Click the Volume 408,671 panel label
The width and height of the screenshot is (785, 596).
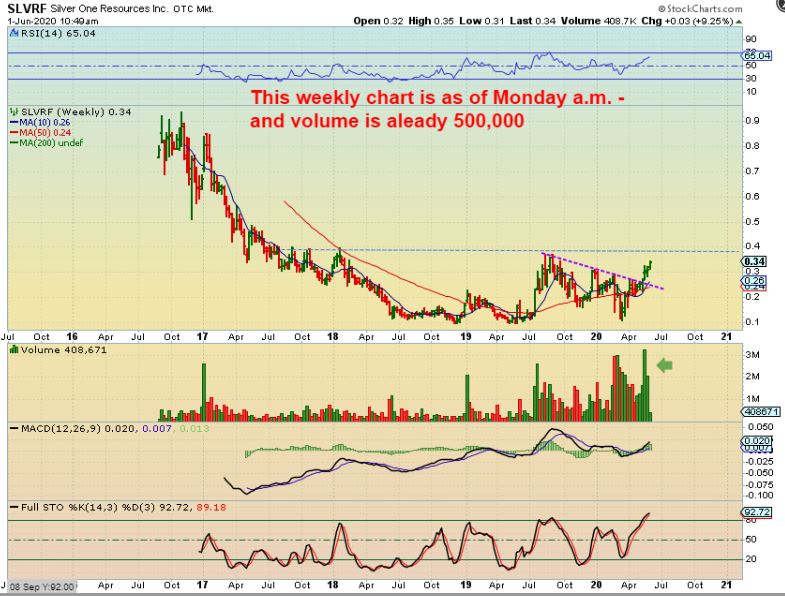tap(64, 350)
